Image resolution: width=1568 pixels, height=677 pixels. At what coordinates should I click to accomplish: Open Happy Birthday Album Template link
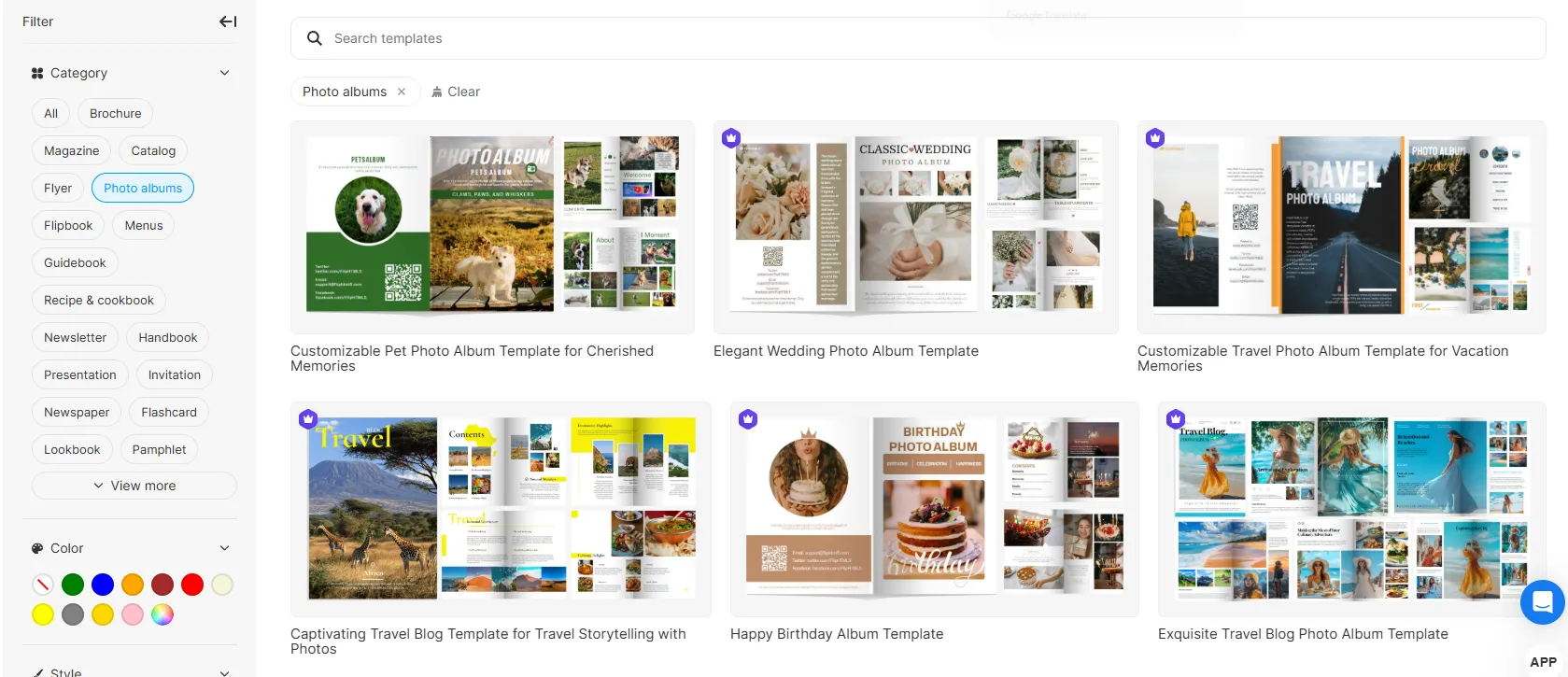pos(837,634)
